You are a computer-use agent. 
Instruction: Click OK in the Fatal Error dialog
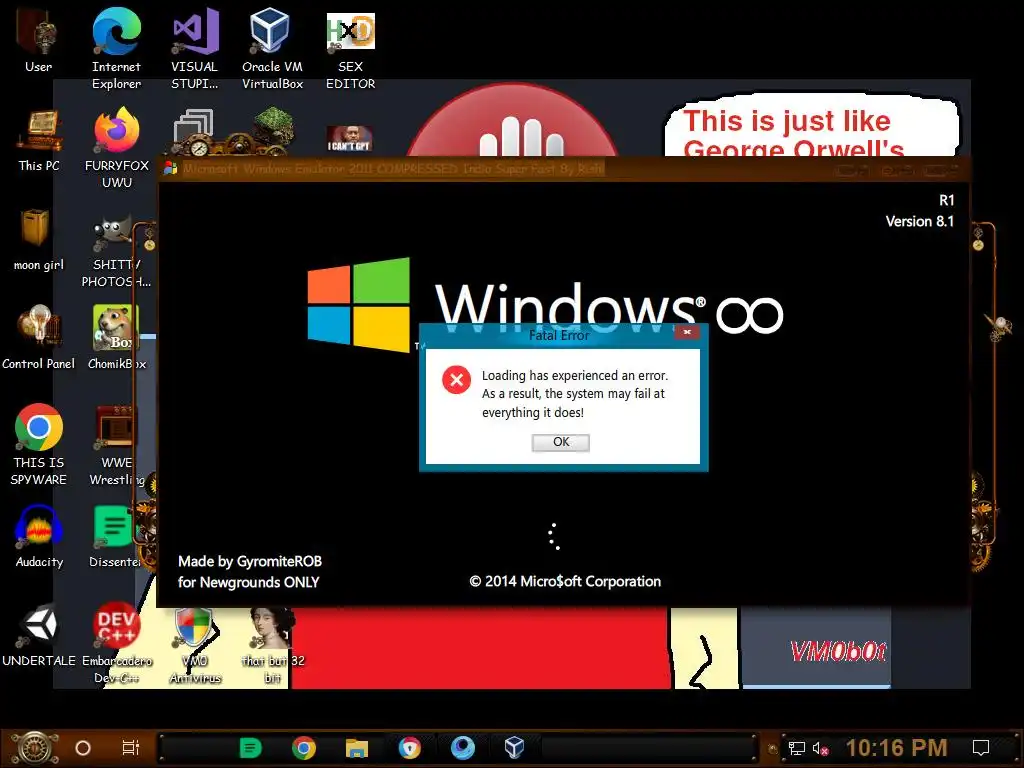[x=561, y=442]
